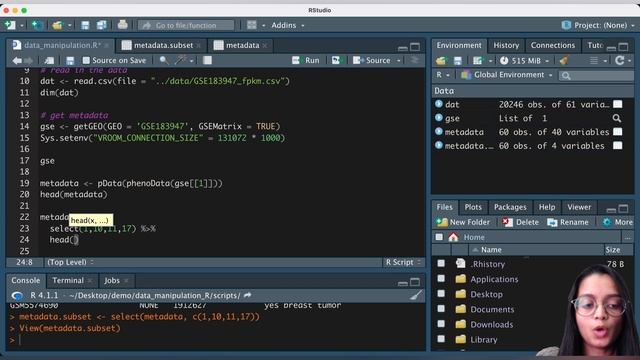
Task: Compile a report from the script
Action: [x=207, y=60]
